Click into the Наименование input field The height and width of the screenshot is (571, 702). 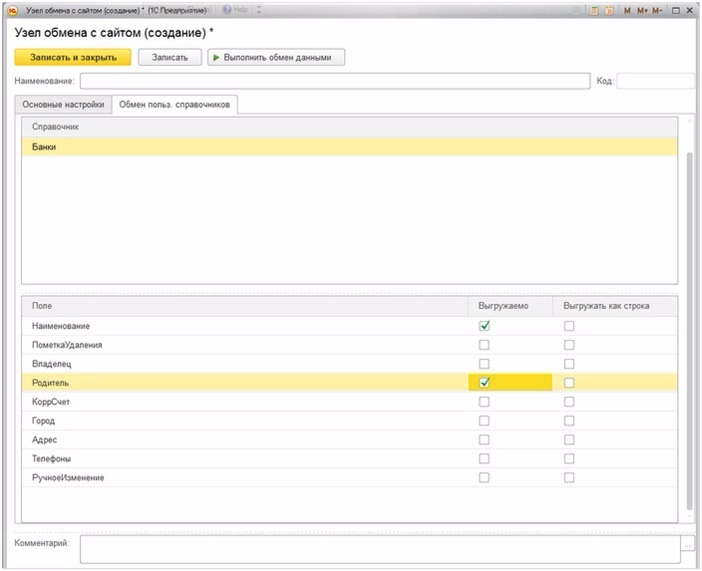point(335,81)
